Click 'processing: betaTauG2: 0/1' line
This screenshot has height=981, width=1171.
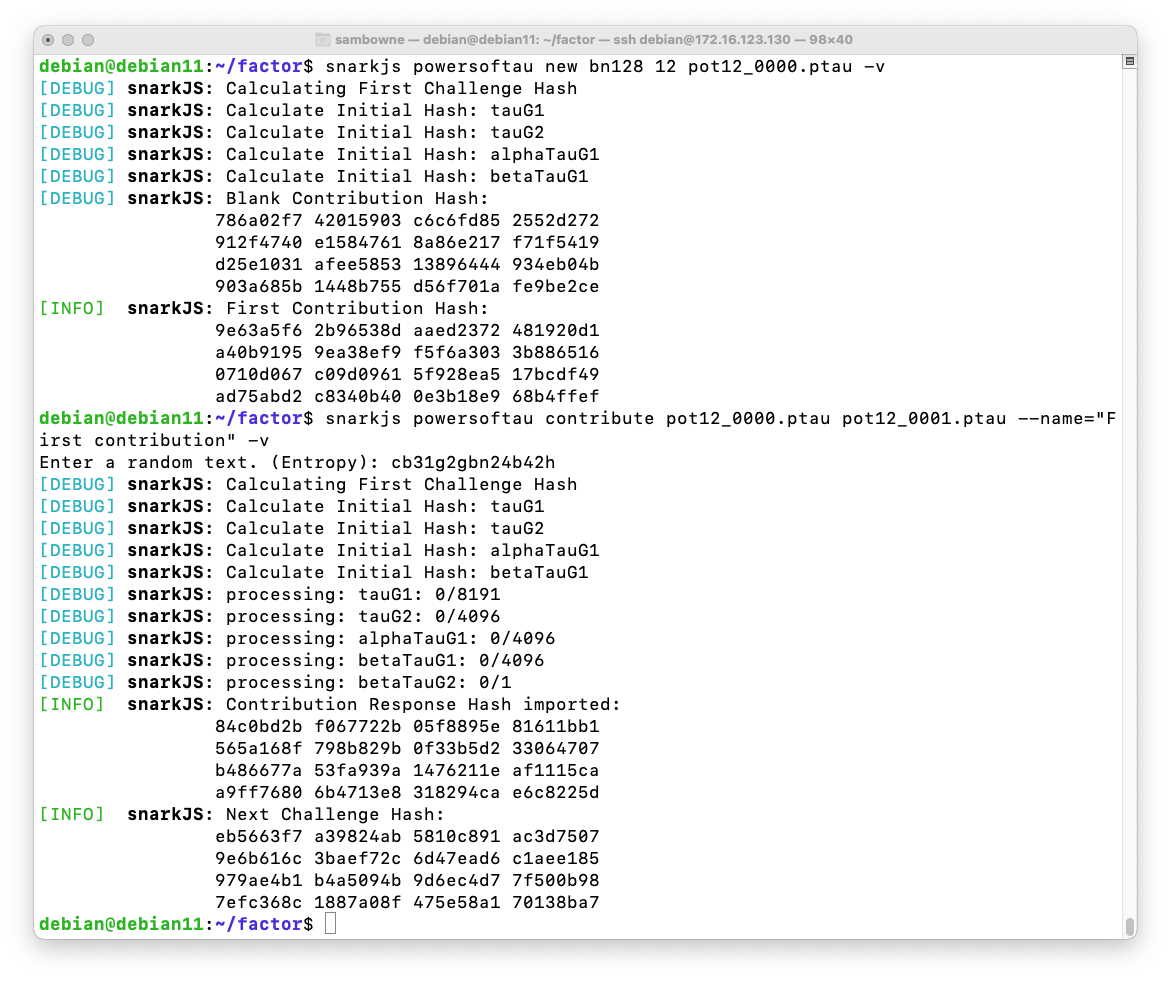pyautogui.click(x=369, y=683)
